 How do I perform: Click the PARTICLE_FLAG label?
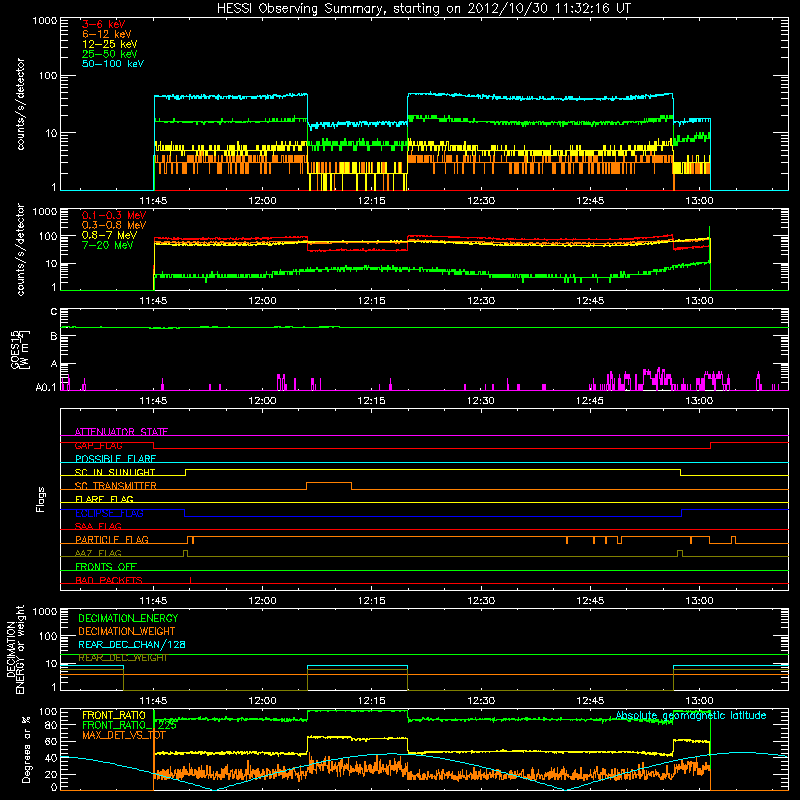coord(112,539)
